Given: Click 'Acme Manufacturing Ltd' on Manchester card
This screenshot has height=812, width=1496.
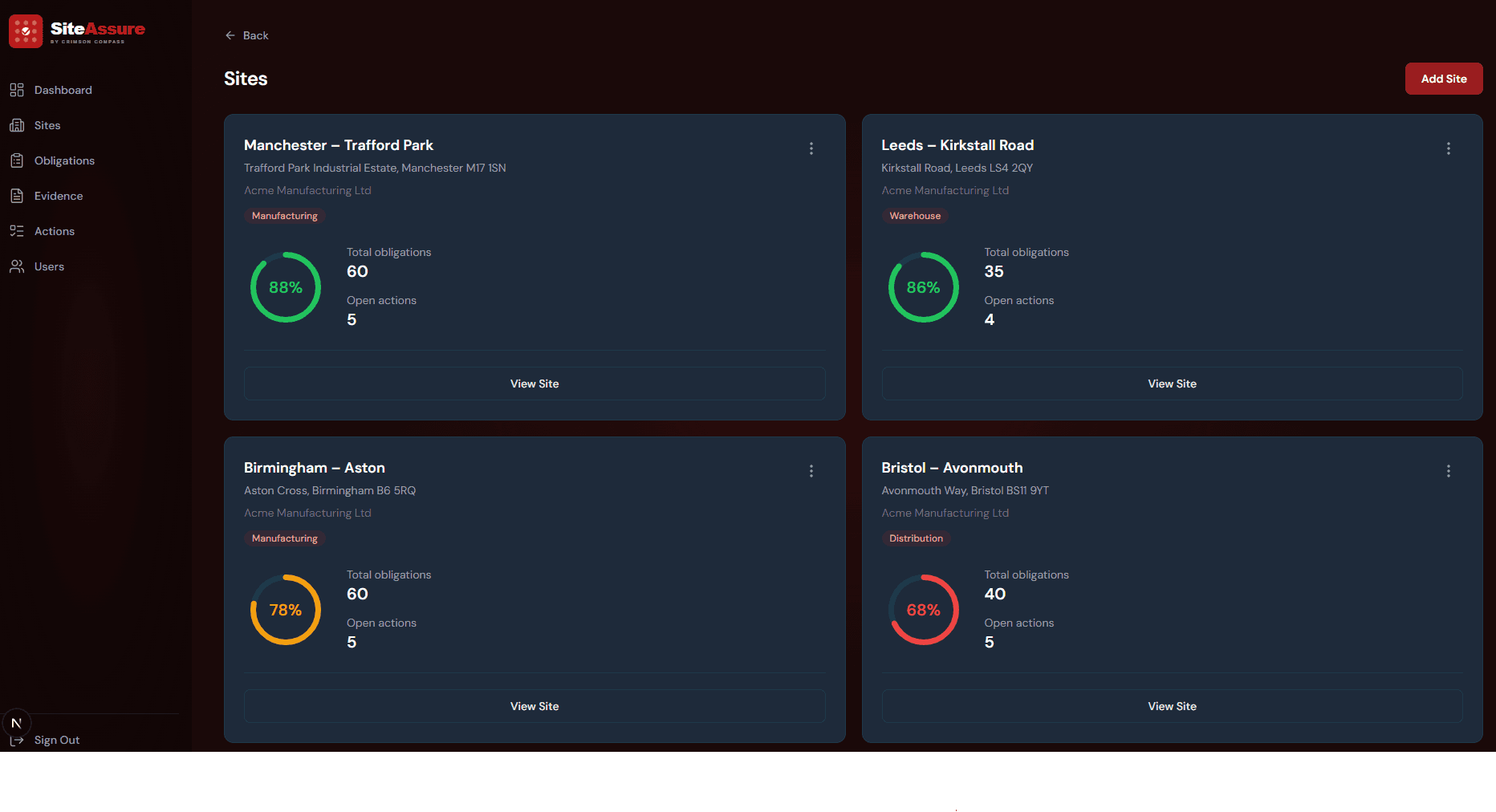Looking at the screenshot, I should (307, 190).
